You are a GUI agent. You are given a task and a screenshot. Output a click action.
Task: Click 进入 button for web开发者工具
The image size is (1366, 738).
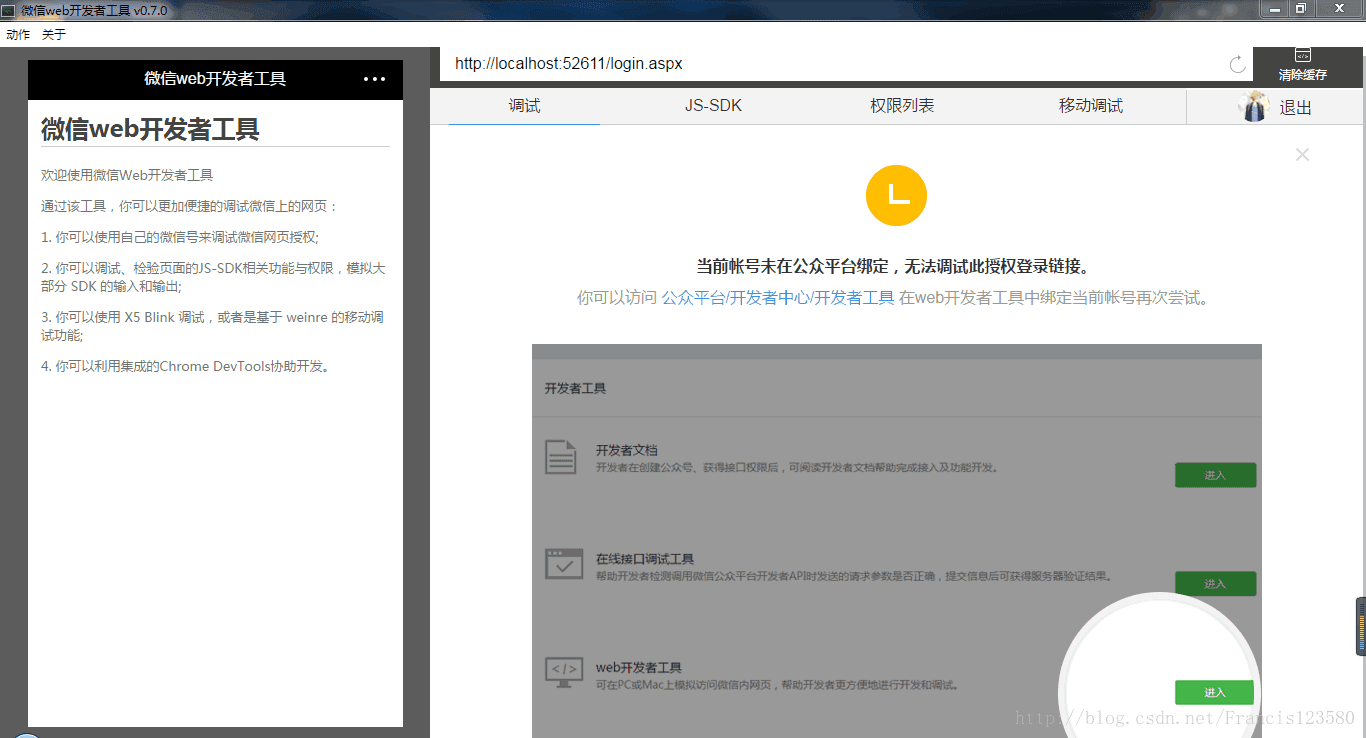1214,692
